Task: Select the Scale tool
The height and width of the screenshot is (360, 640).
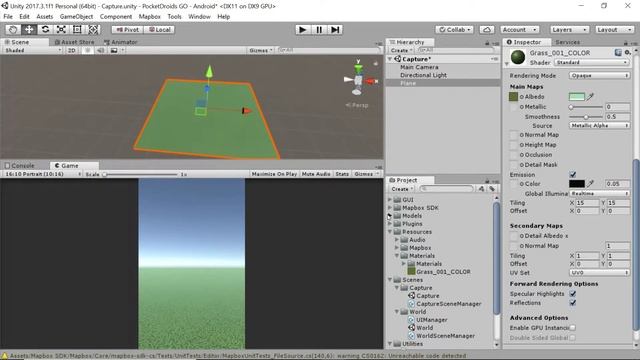Action: click(61, 30)
